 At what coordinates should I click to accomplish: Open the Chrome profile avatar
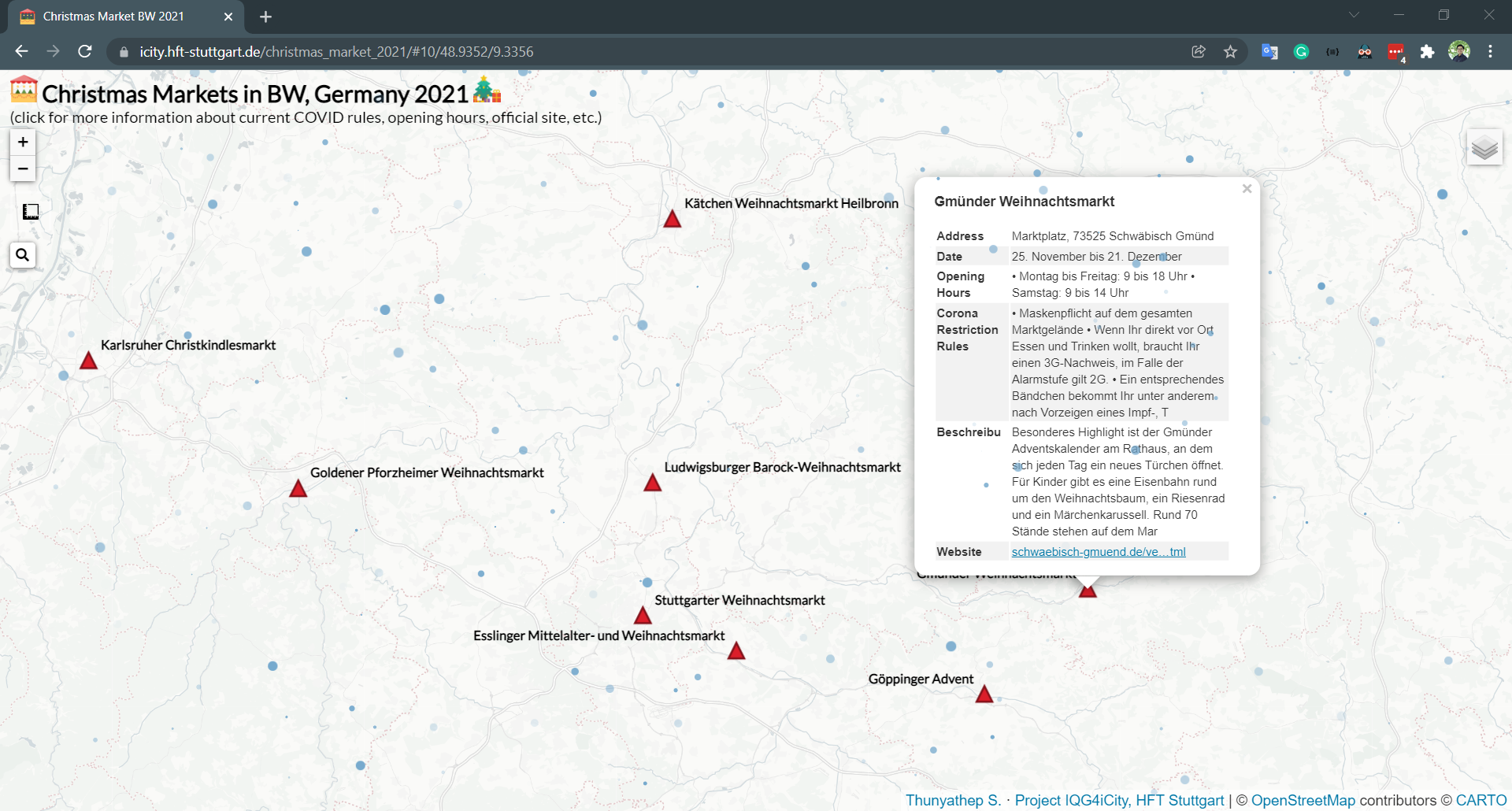point(1458,51)
